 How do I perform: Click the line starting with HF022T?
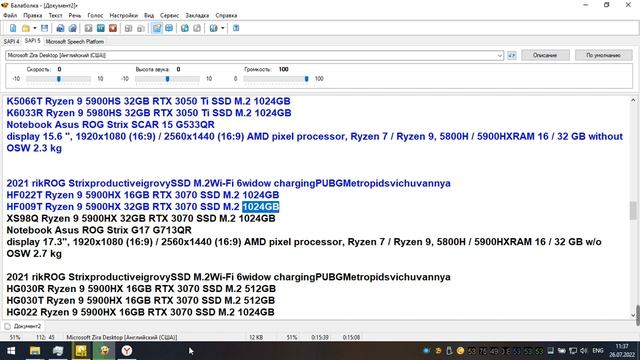pos(142,195)
